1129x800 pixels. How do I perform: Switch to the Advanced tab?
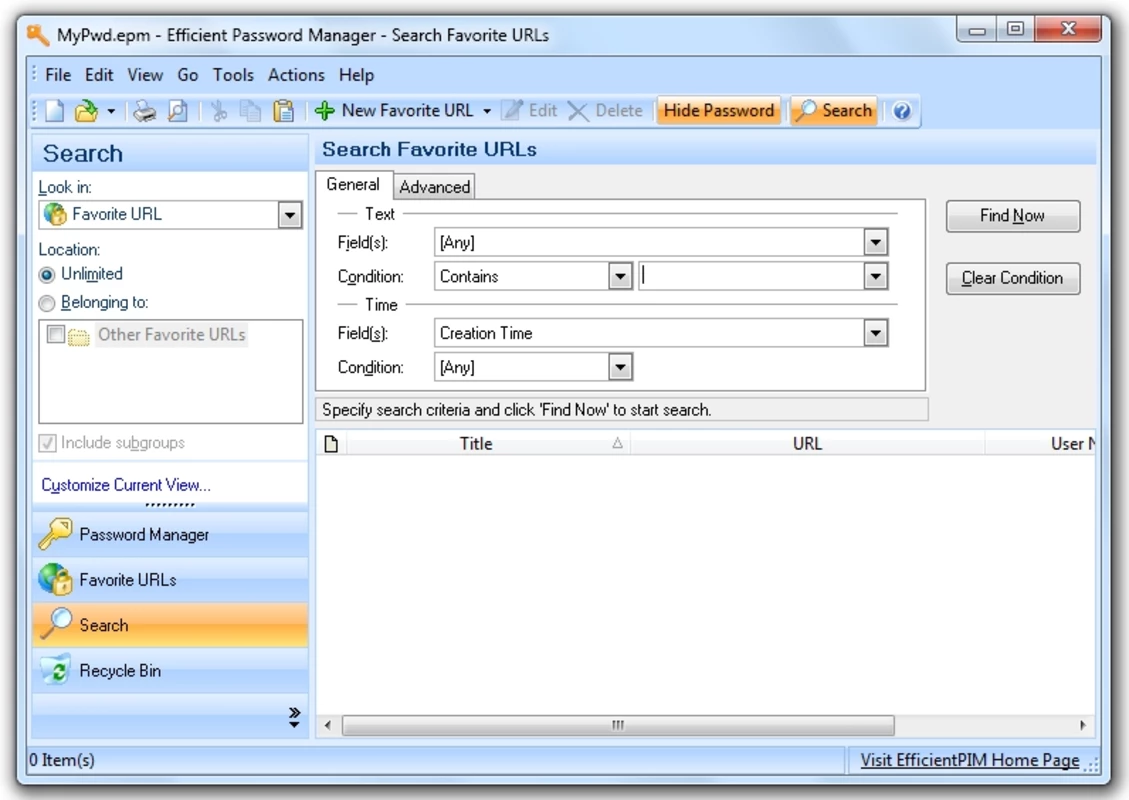click(434, 186)
